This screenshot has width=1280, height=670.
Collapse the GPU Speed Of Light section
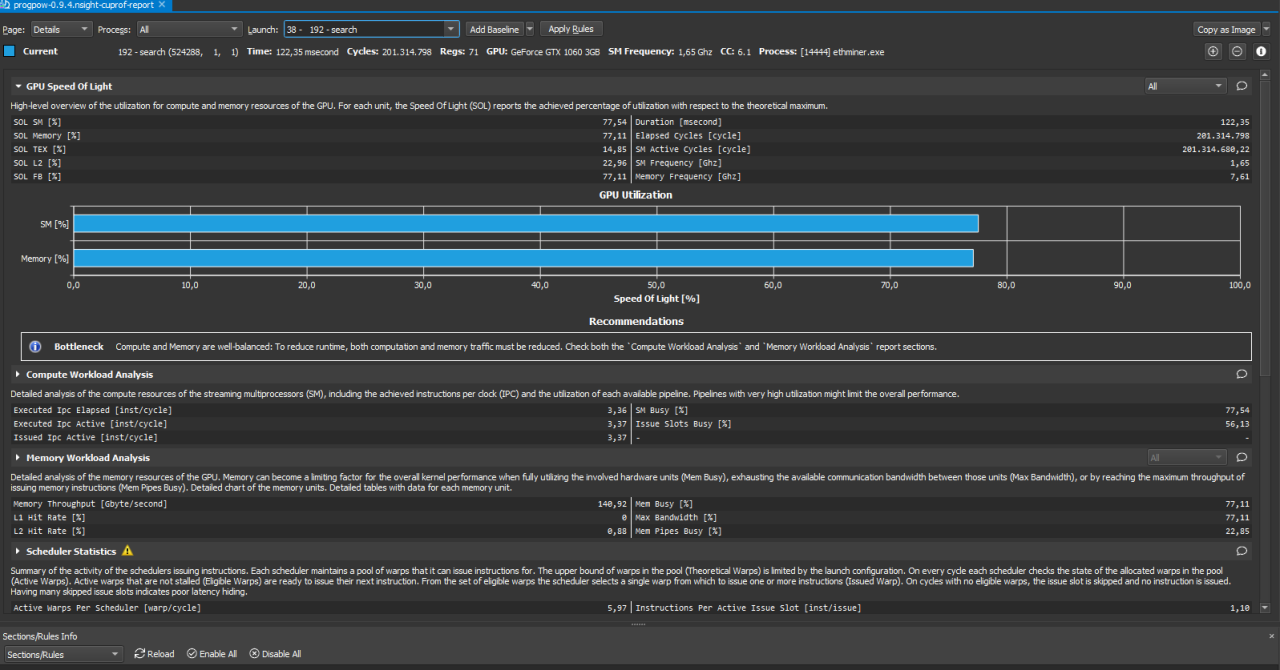click(18, 87)
